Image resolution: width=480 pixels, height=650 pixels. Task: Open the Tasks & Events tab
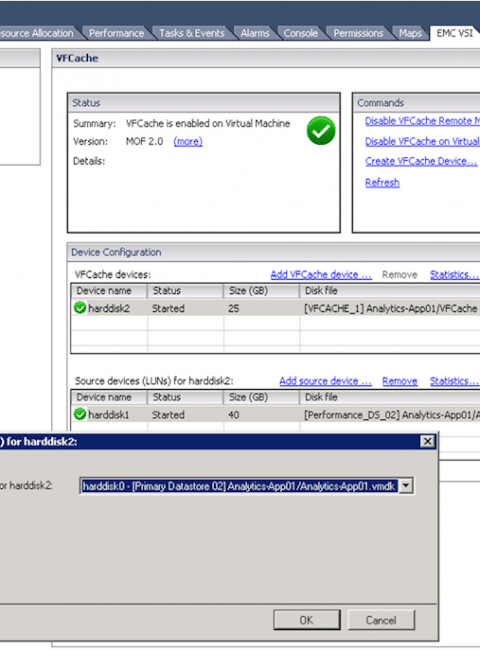192,33
